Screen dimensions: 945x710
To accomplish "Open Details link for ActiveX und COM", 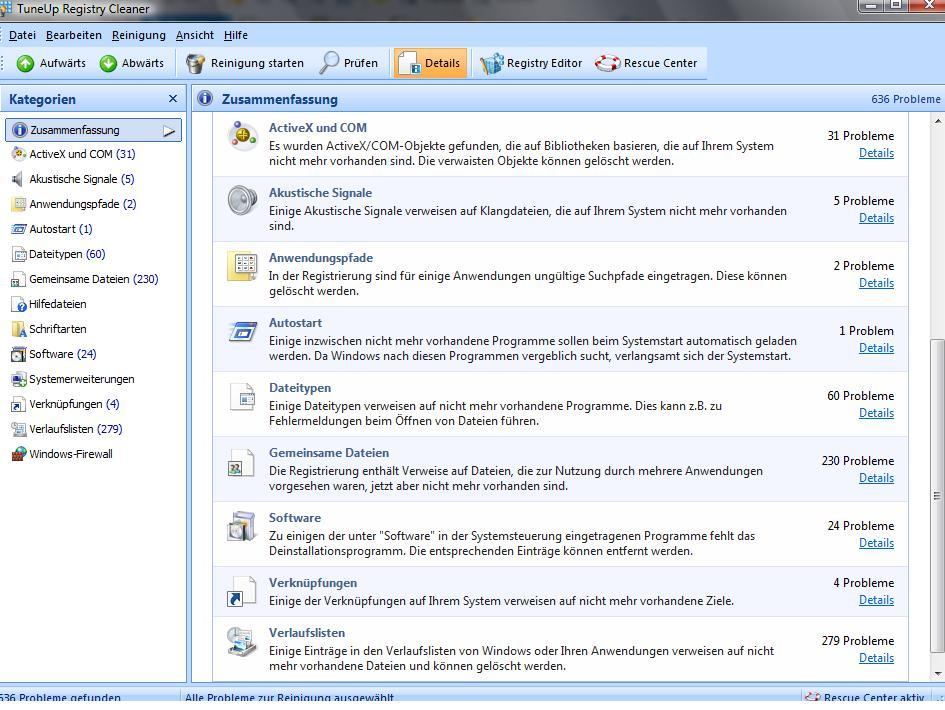I will [x=876, y=153].
